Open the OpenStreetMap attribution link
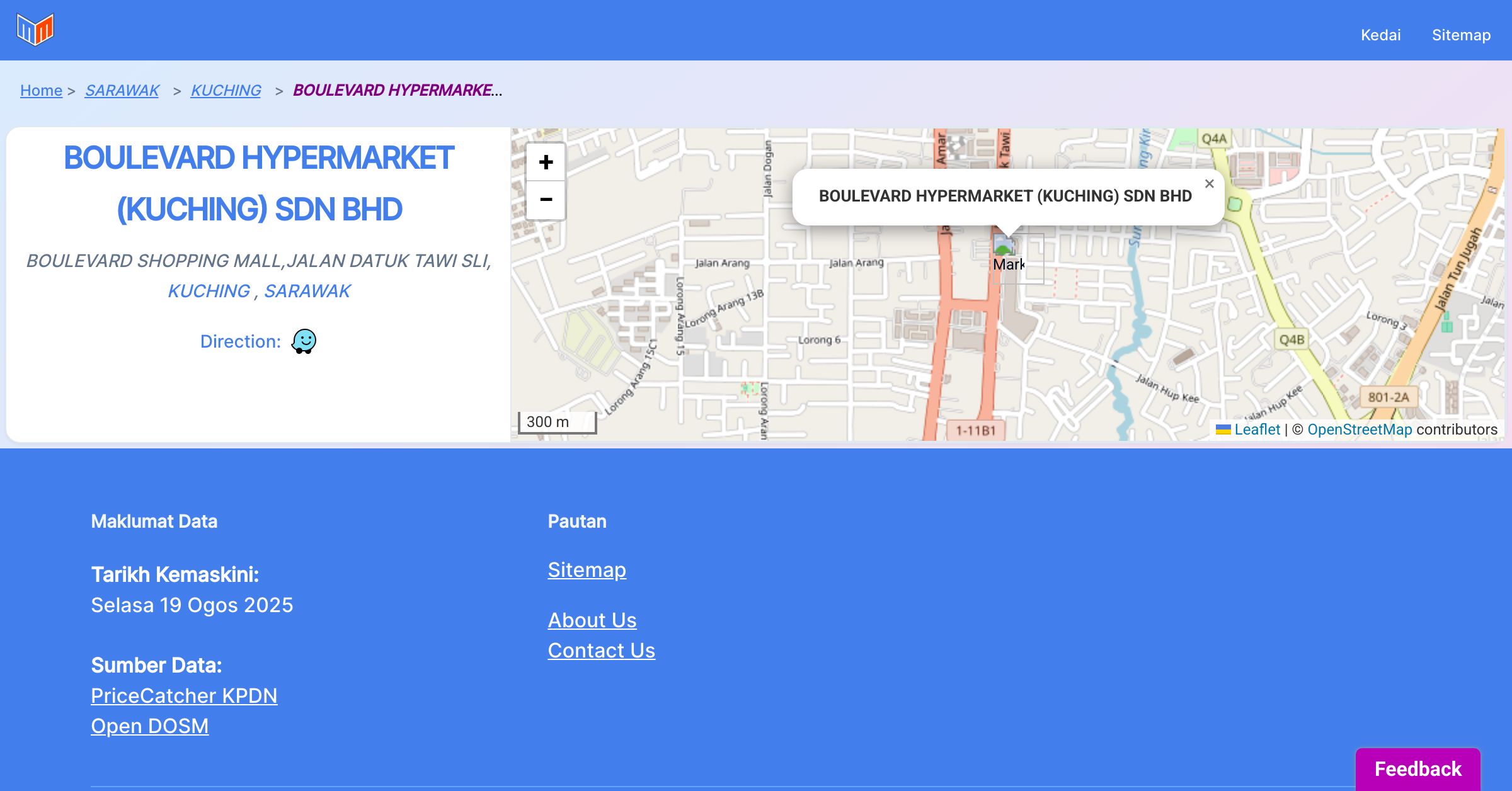Image resolution: width=1512 pixels, height=791 pixels. pos(1360,430)
